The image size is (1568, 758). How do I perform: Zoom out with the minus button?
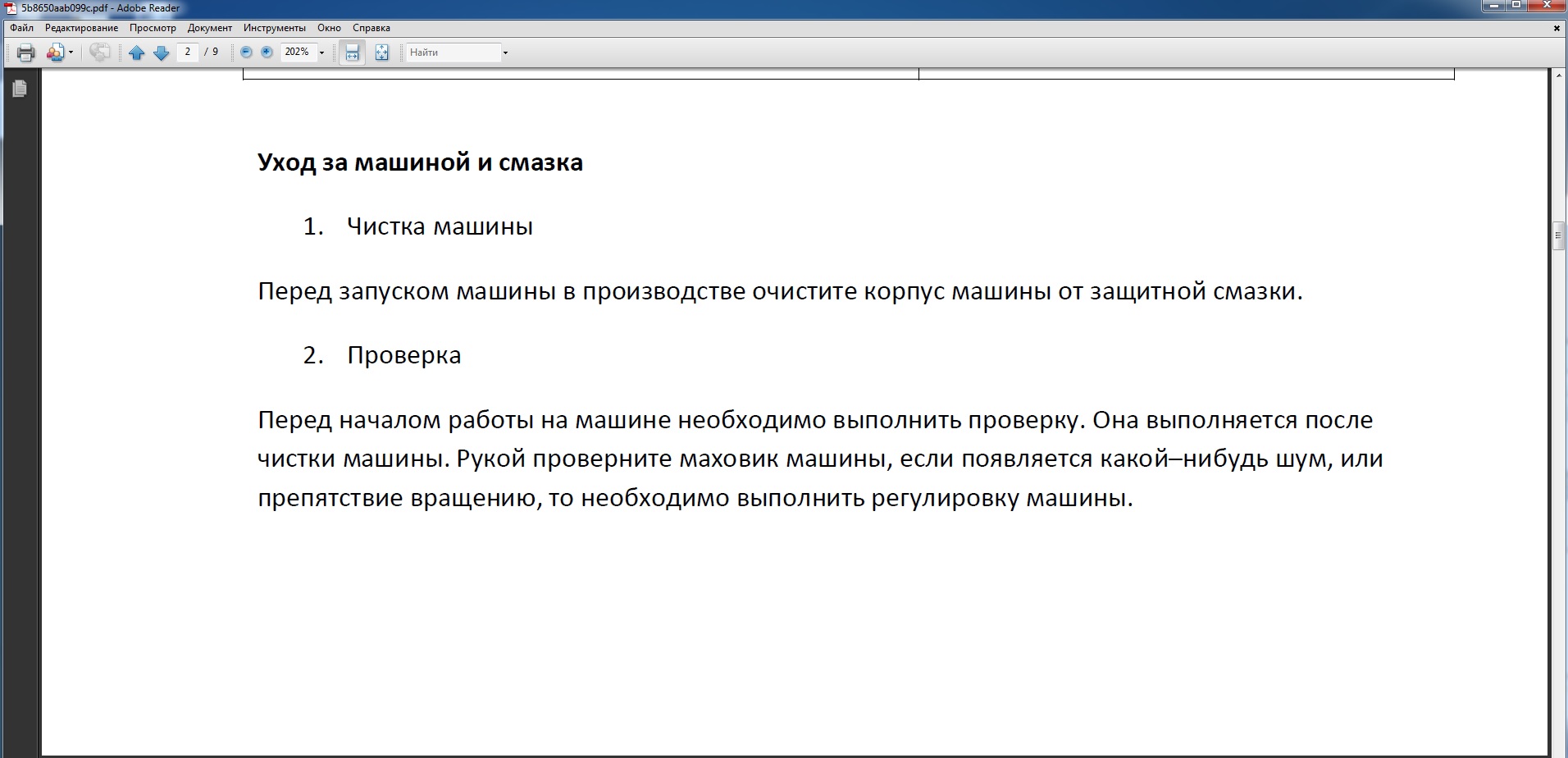(x=246, y=52)
